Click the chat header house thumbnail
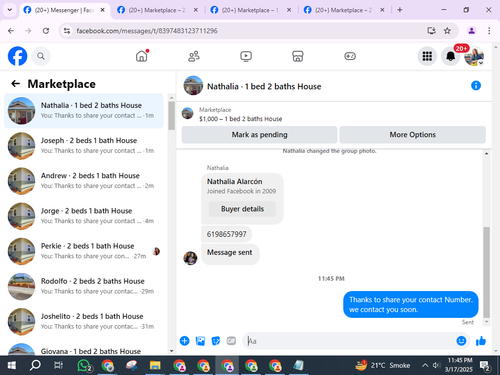The width and height of the screenshot is (500, 375). (193, 86)
